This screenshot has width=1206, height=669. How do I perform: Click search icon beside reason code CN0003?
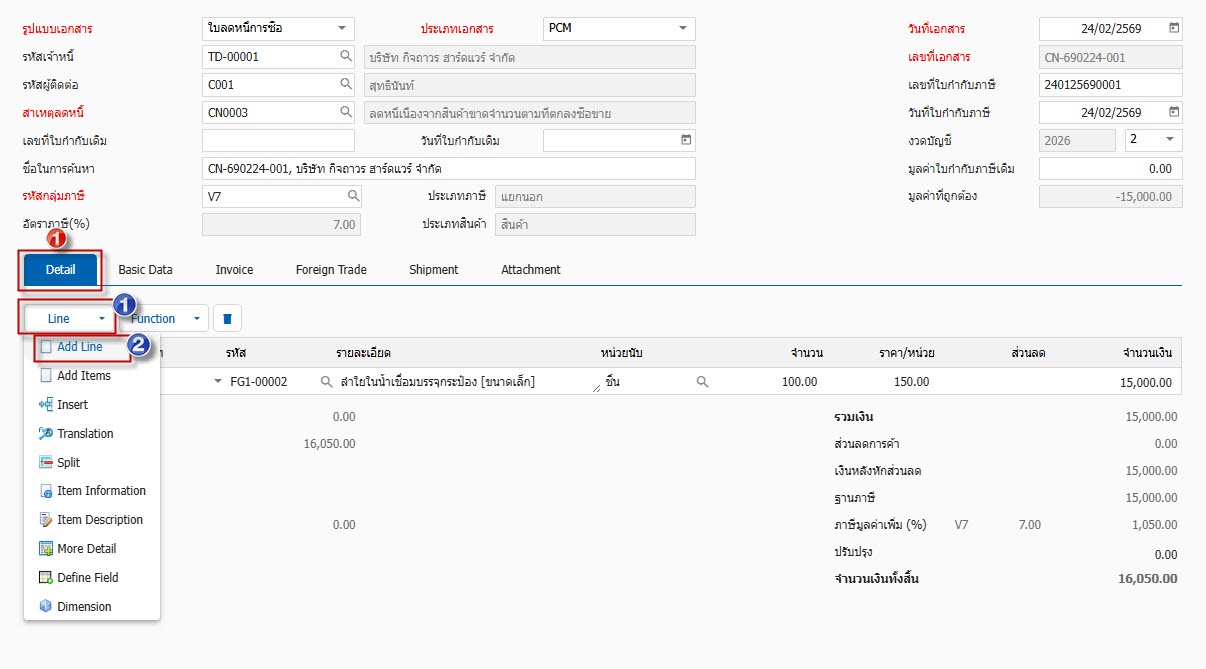click(x=346, y=113)
